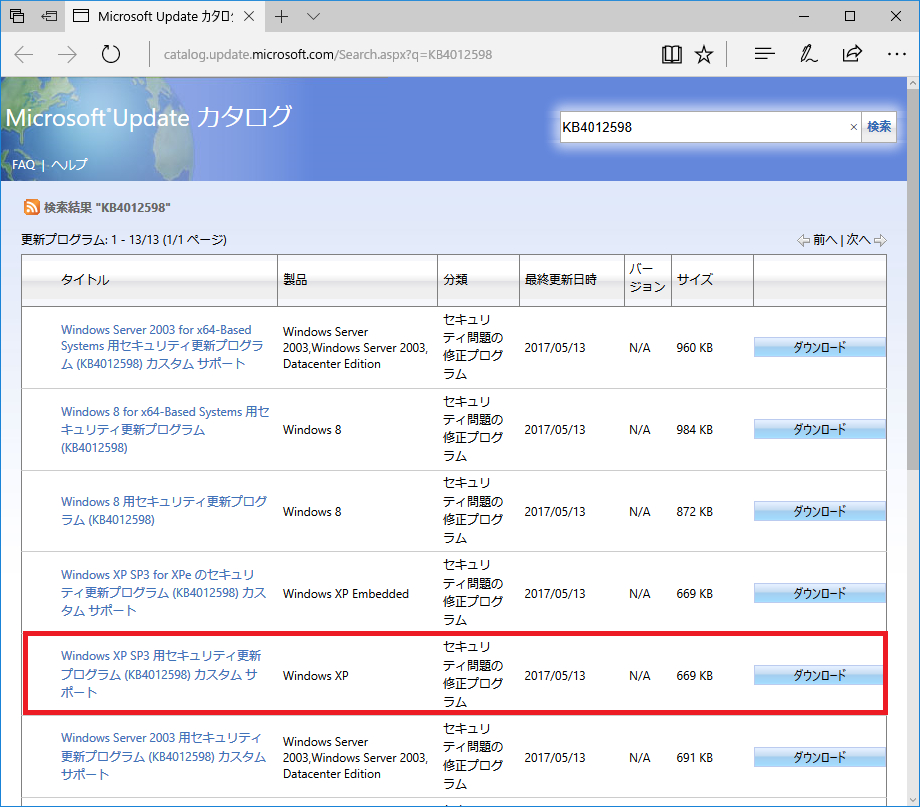Open the ヘルプ help link

click(x=69, y=165)
